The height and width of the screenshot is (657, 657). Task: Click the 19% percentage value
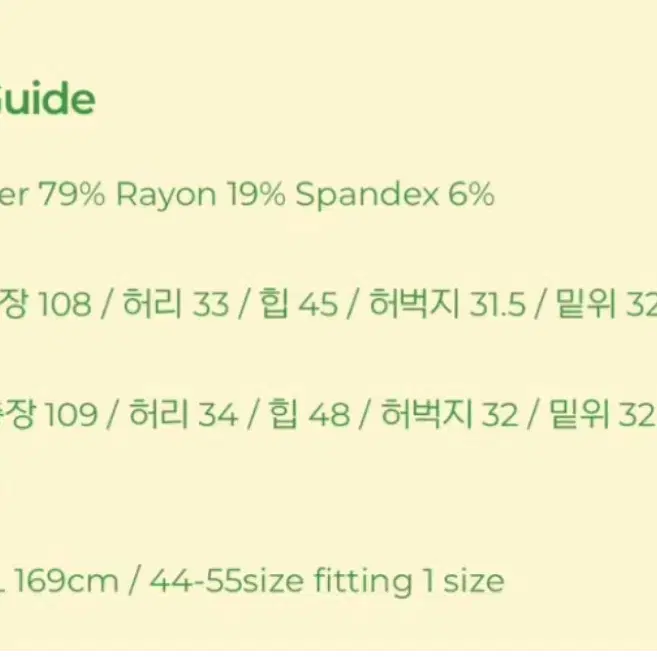pos(256,194)
